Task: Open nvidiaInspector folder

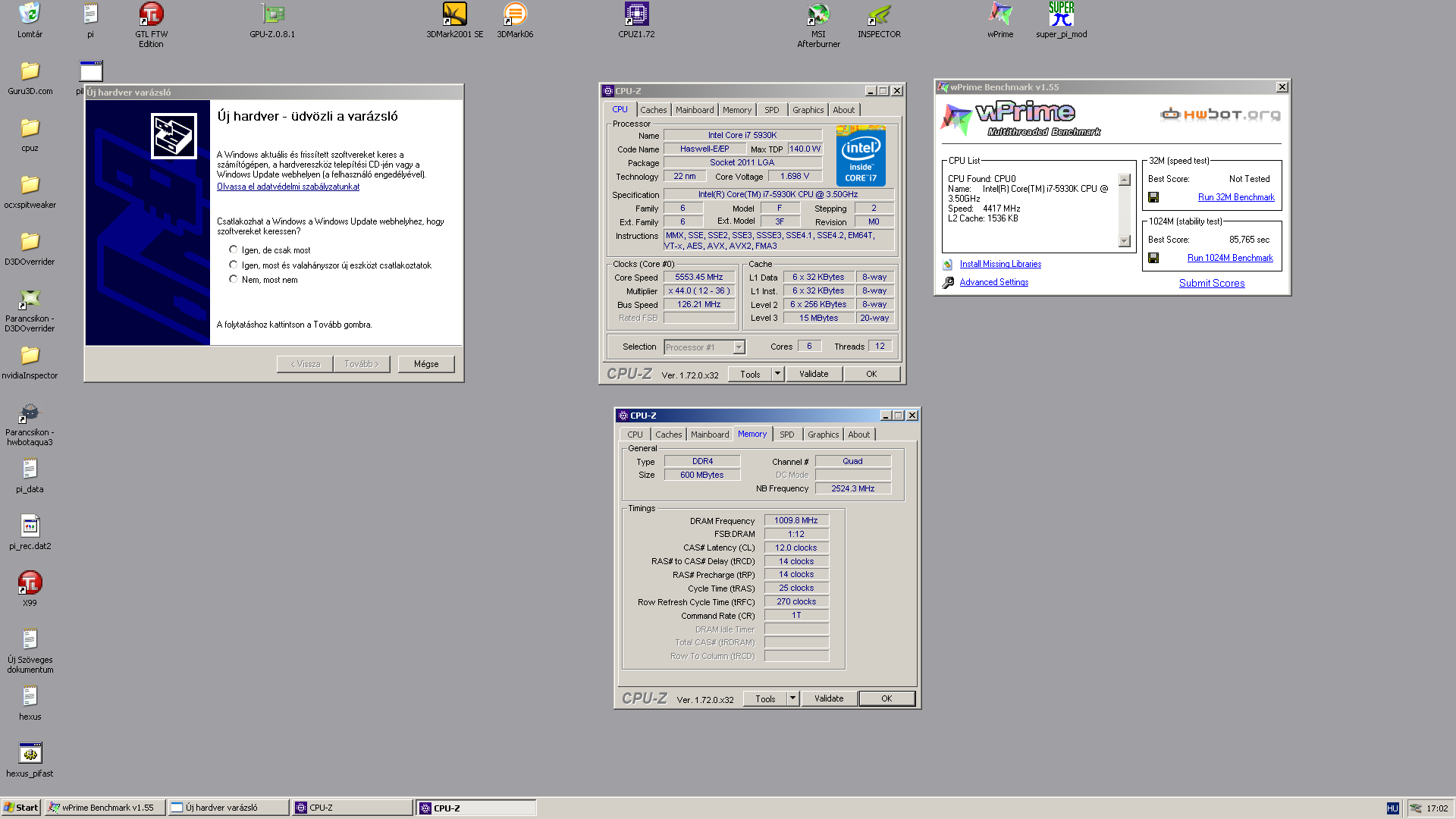Action: [x=30, y=362]
